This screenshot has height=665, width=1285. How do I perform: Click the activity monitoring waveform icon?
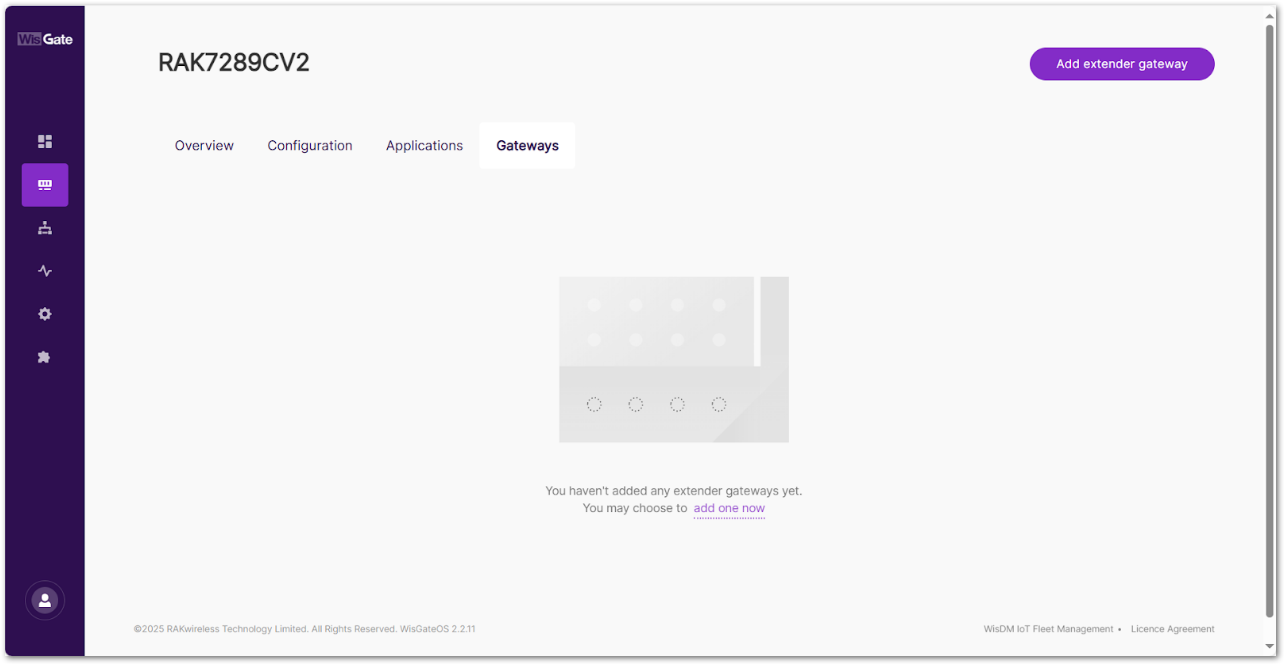[44, 271]
